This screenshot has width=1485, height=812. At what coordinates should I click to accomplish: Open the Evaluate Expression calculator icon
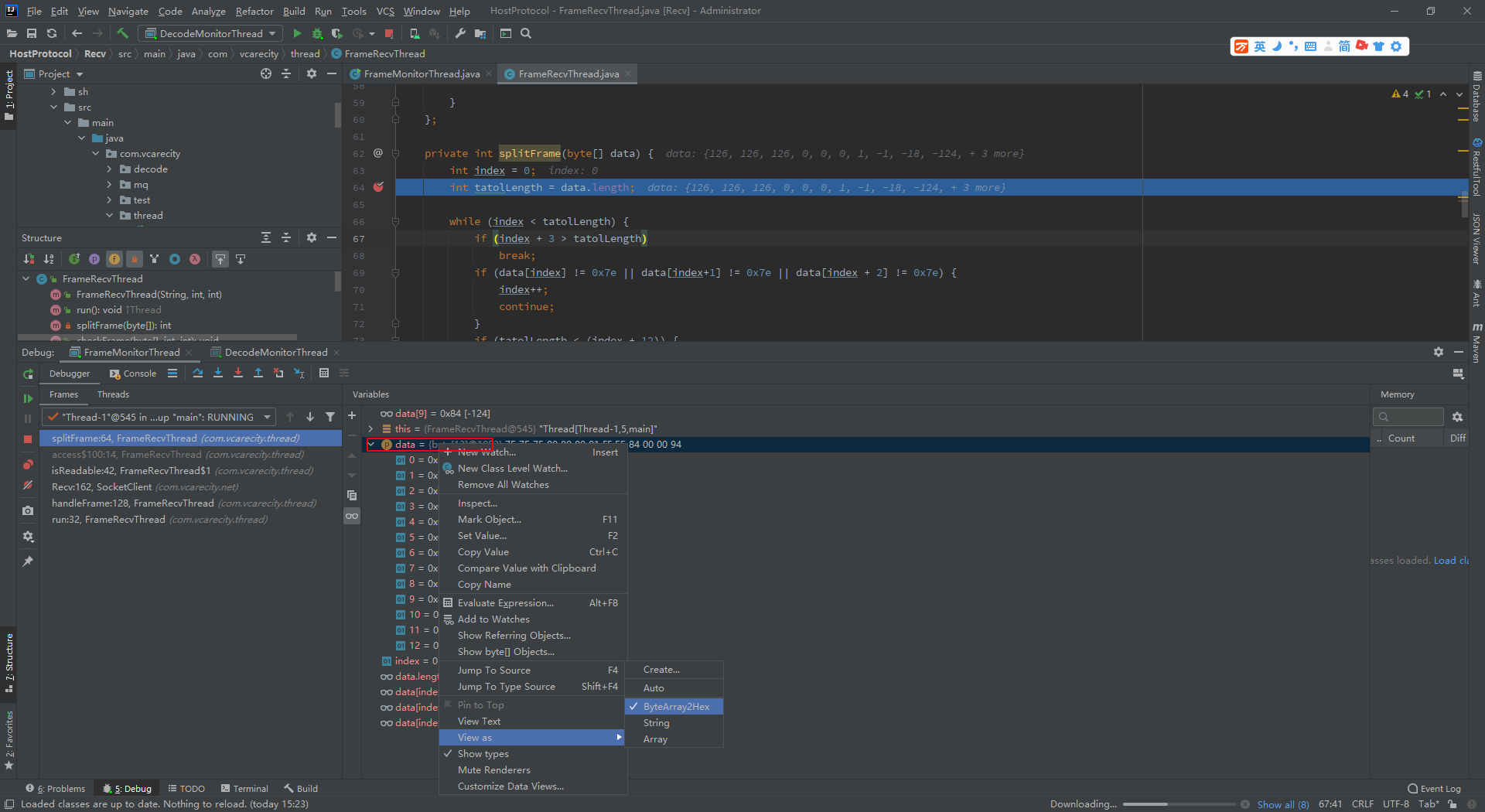324,373
